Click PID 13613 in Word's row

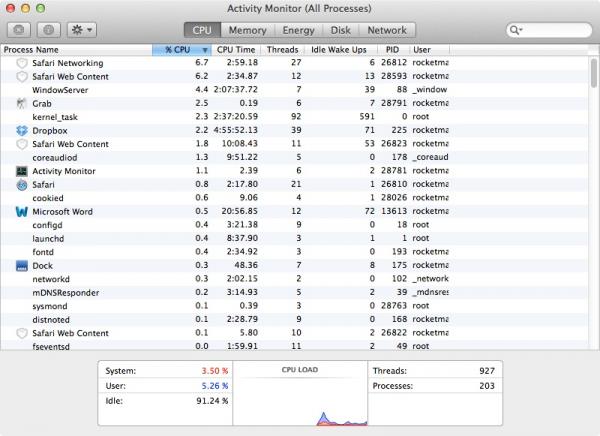coord(394,211)
